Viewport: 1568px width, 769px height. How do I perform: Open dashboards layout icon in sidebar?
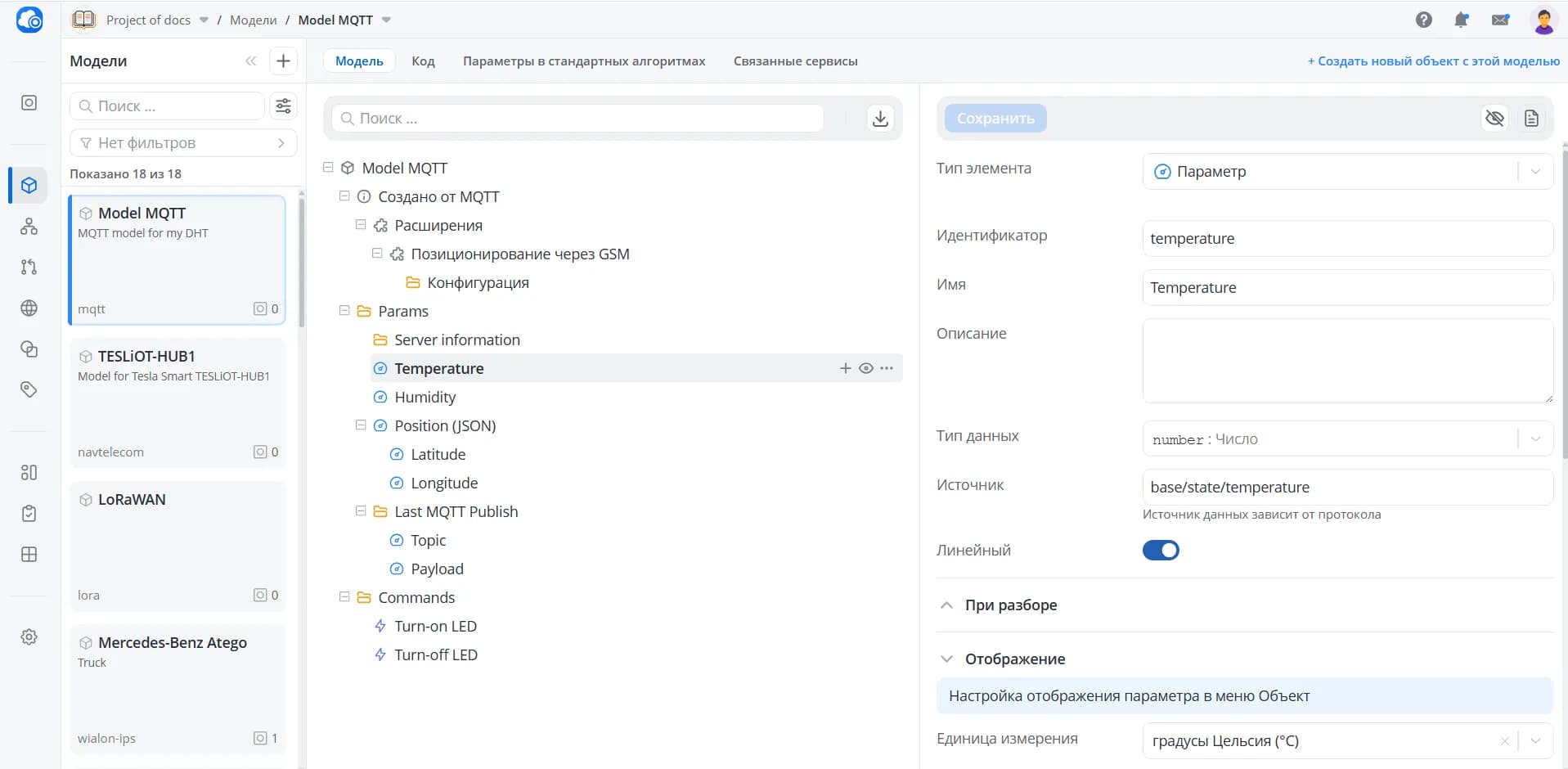click(29, 472)
